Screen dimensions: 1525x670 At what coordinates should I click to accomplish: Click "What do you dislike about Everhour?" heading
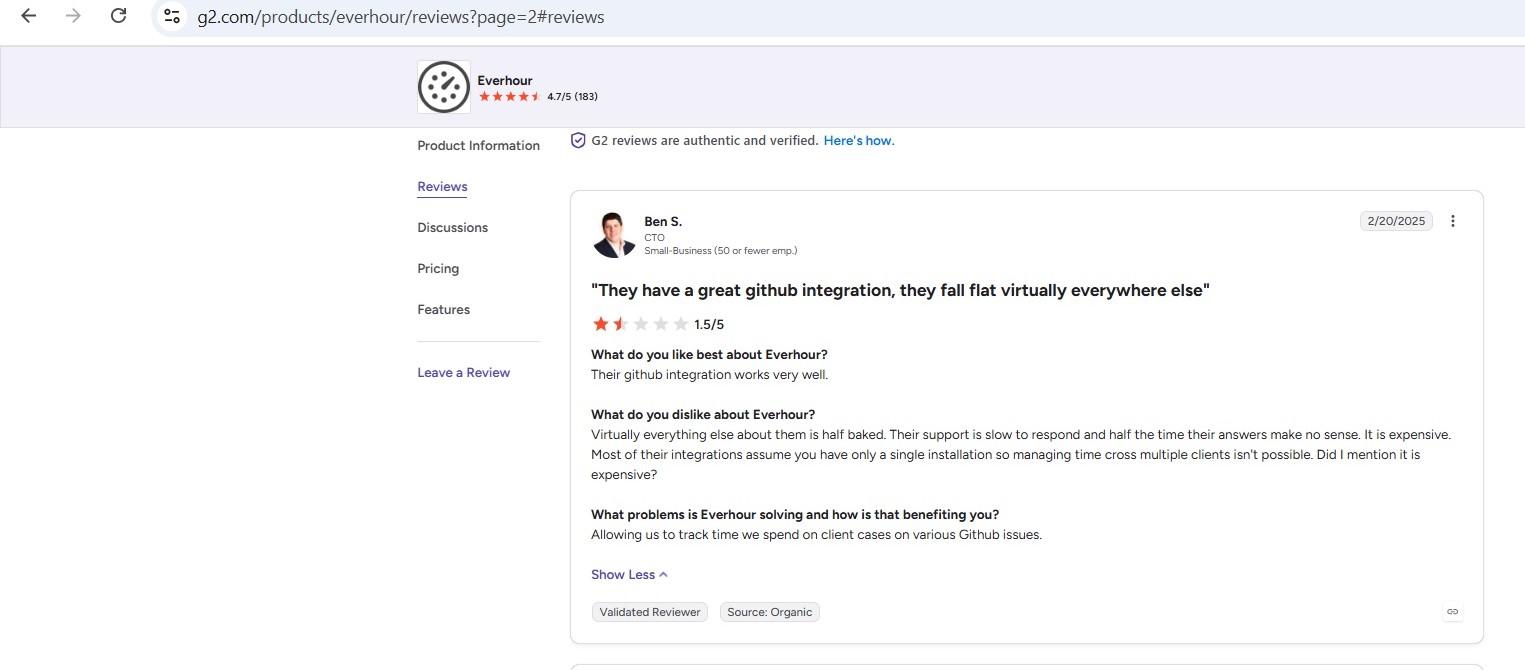[703, 415]
